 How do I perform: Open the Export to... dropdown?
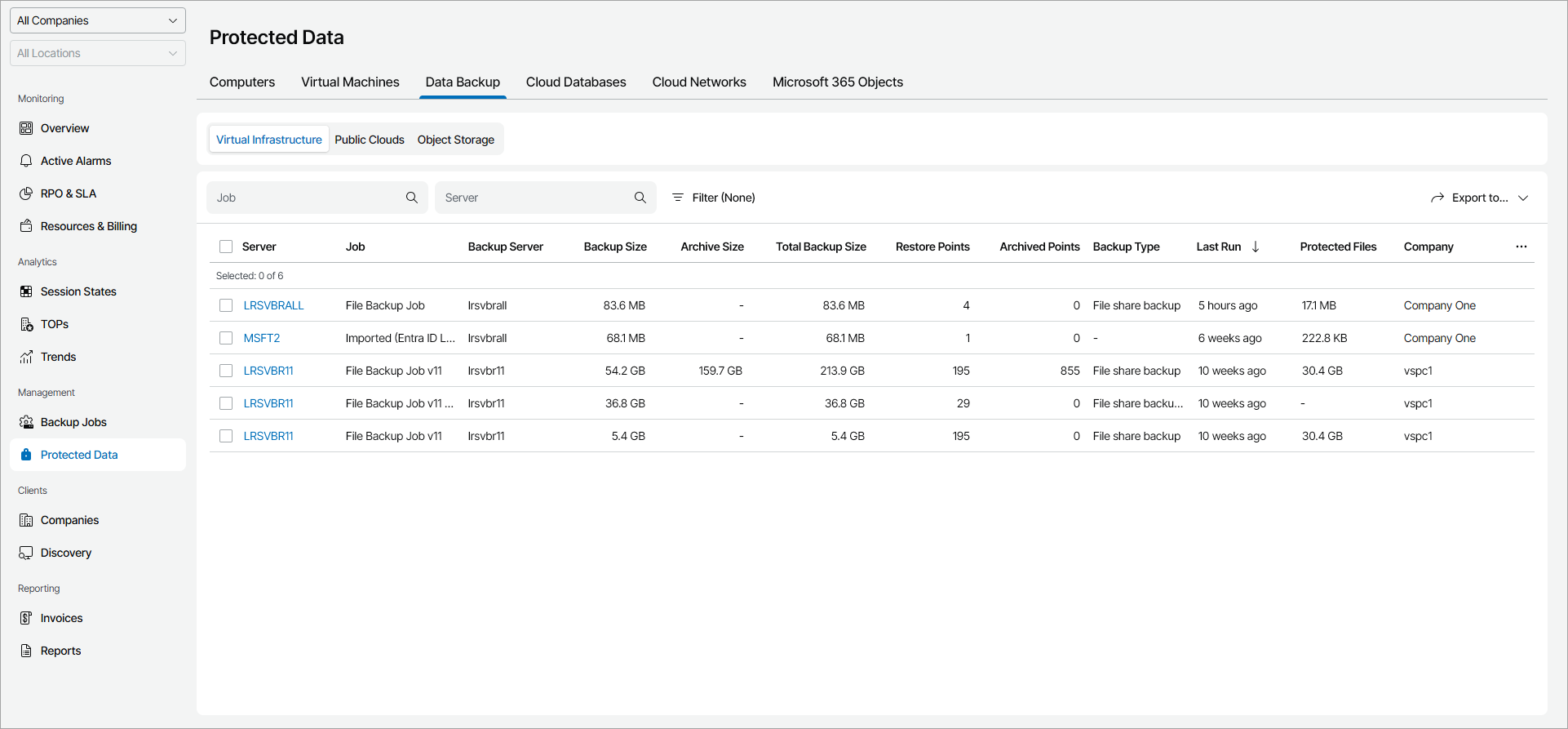1479,198
